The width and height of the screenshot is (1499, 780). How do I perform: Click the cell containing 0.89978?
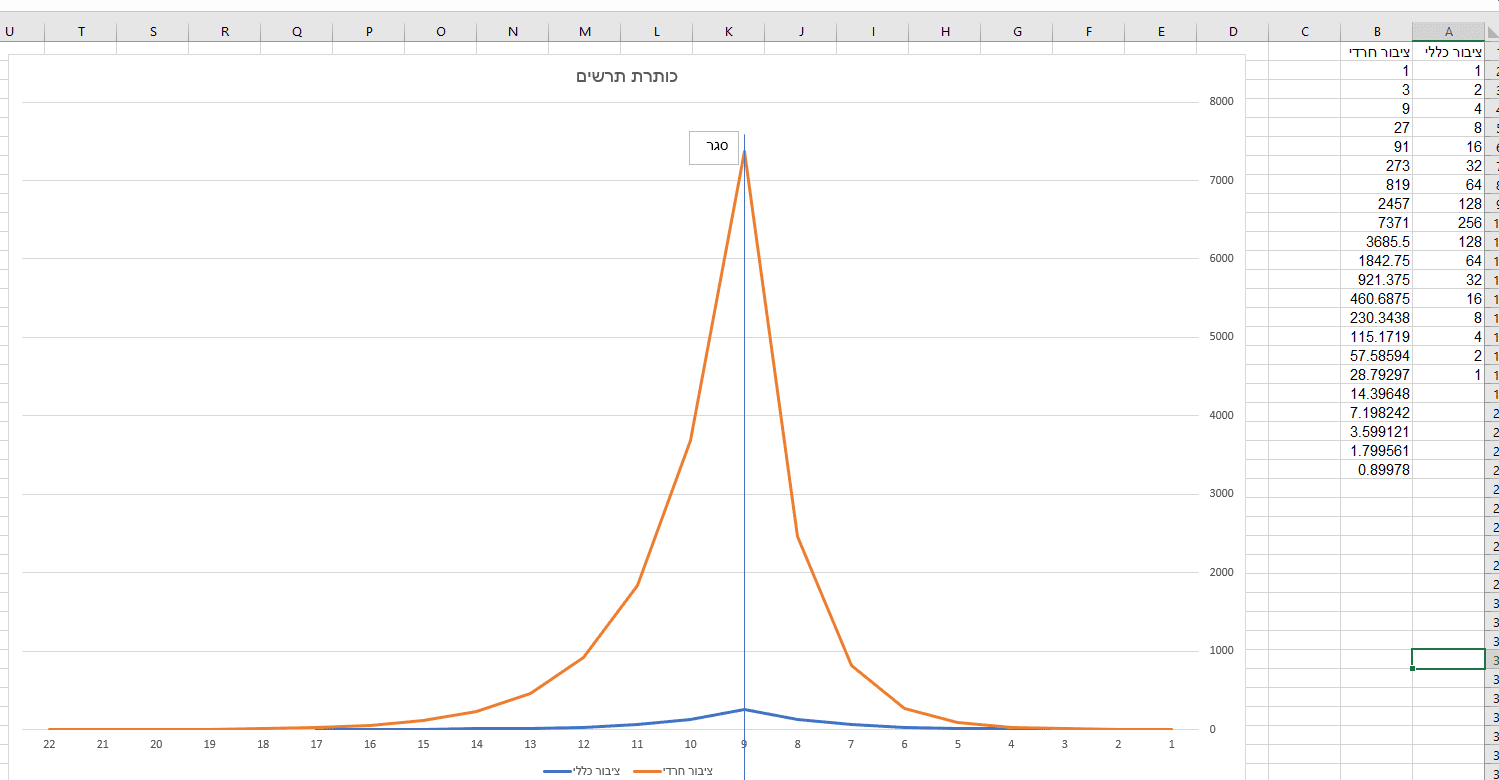tap(1377, 470)
